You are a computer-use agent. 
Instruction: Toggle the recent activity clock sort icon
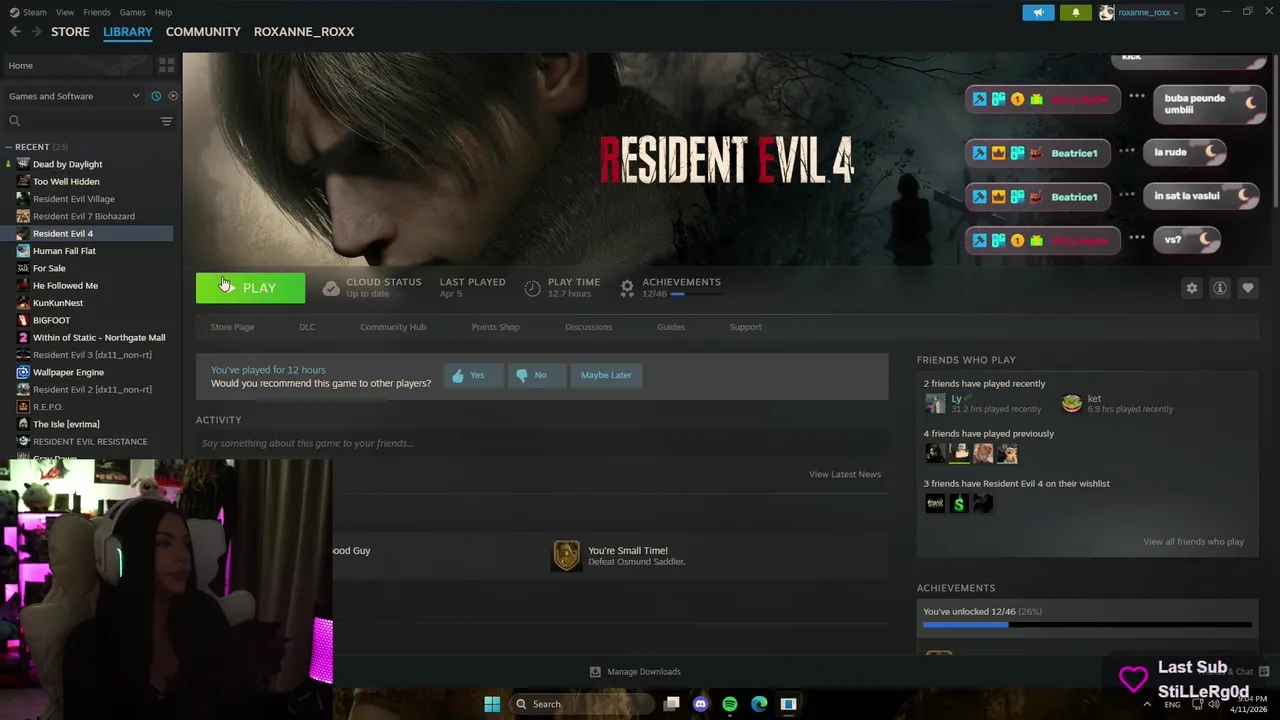(x=156, y=96)
